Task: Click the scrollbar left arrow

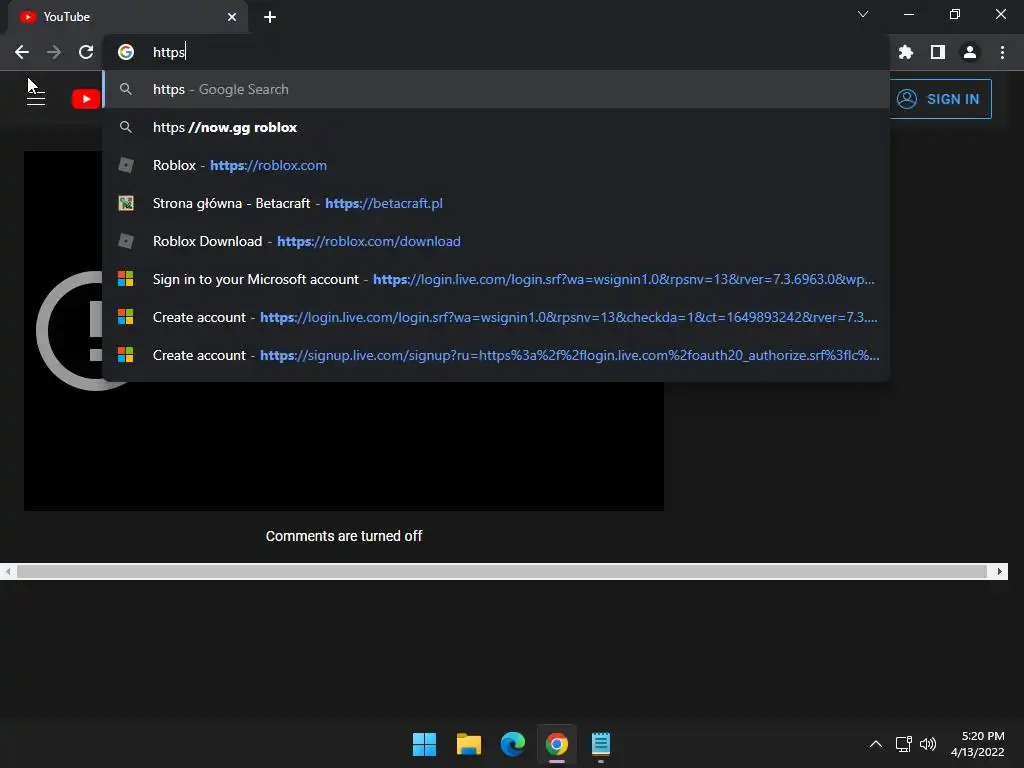Action: pos(8,571)
